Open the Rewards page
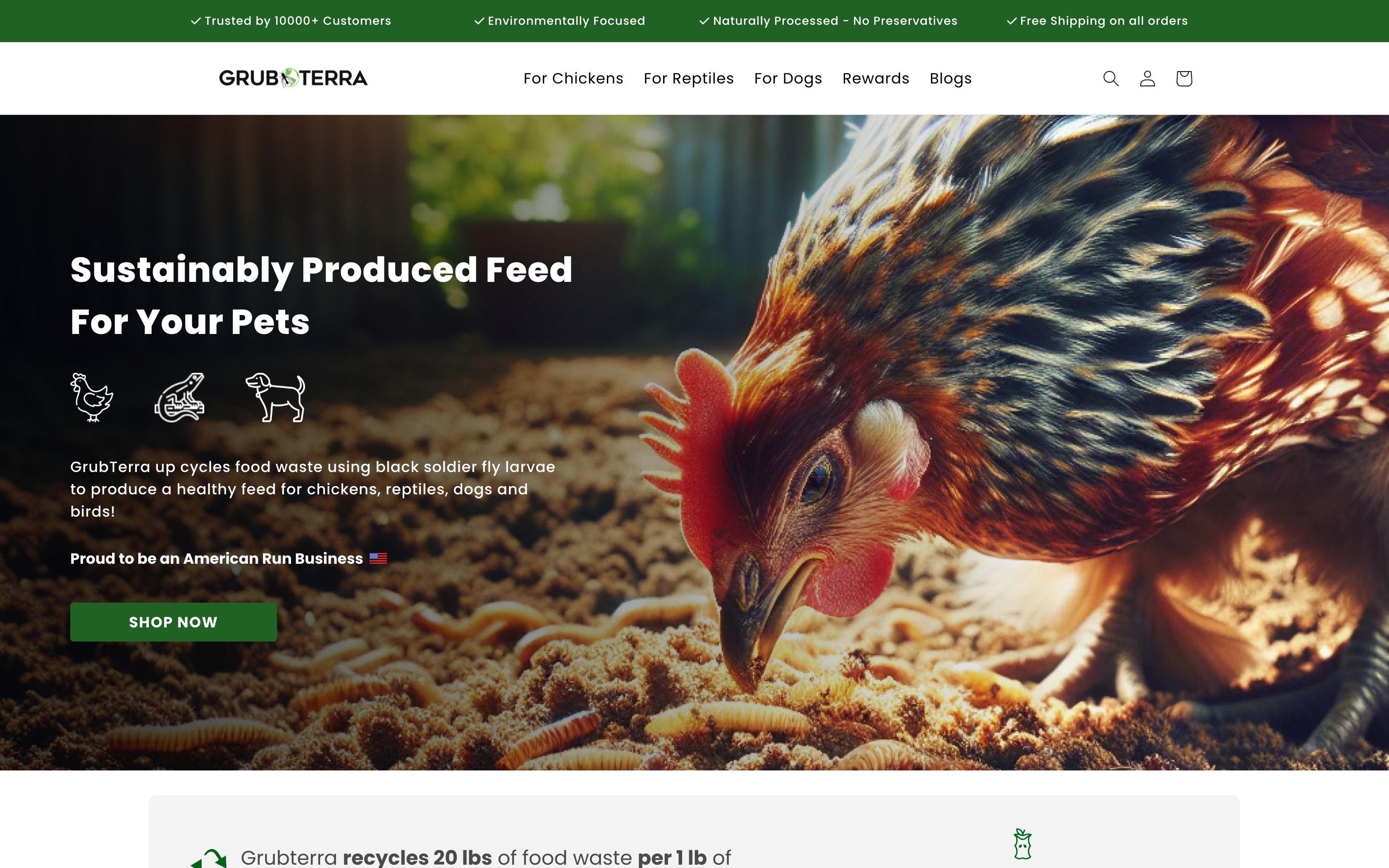Screen dimensions: 1389x868 coord(875,79)
